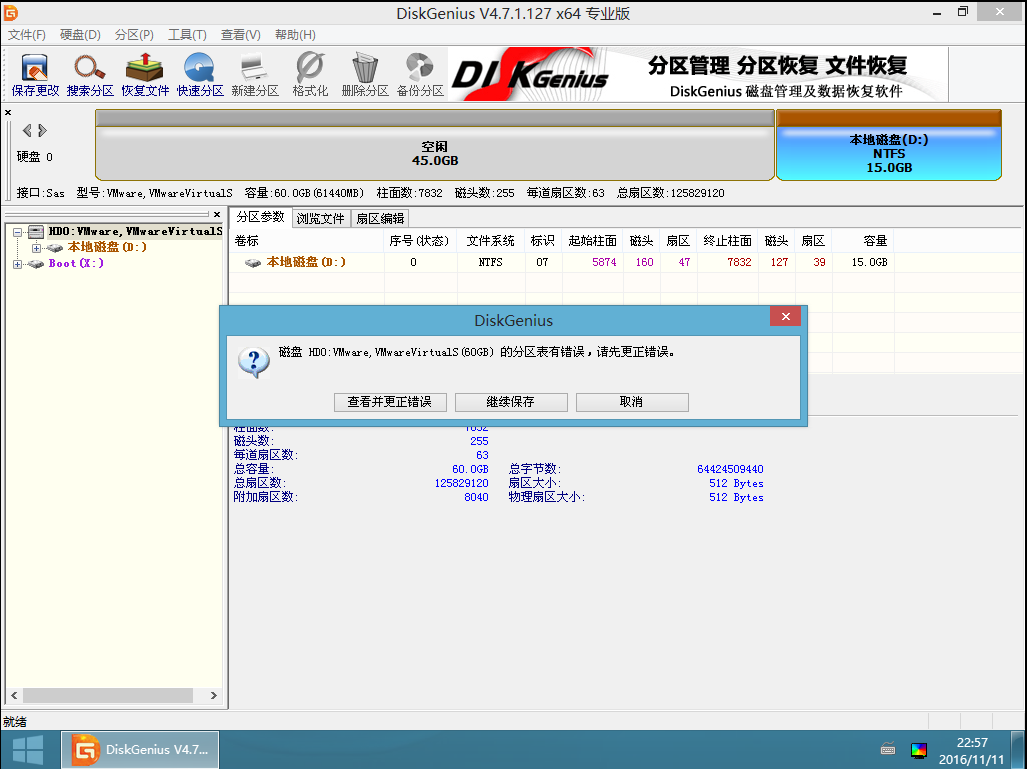Viewport: 1027px width, 769px height.
Task: Click the 7832 end cylinder cell
Action: coord(739,262)
